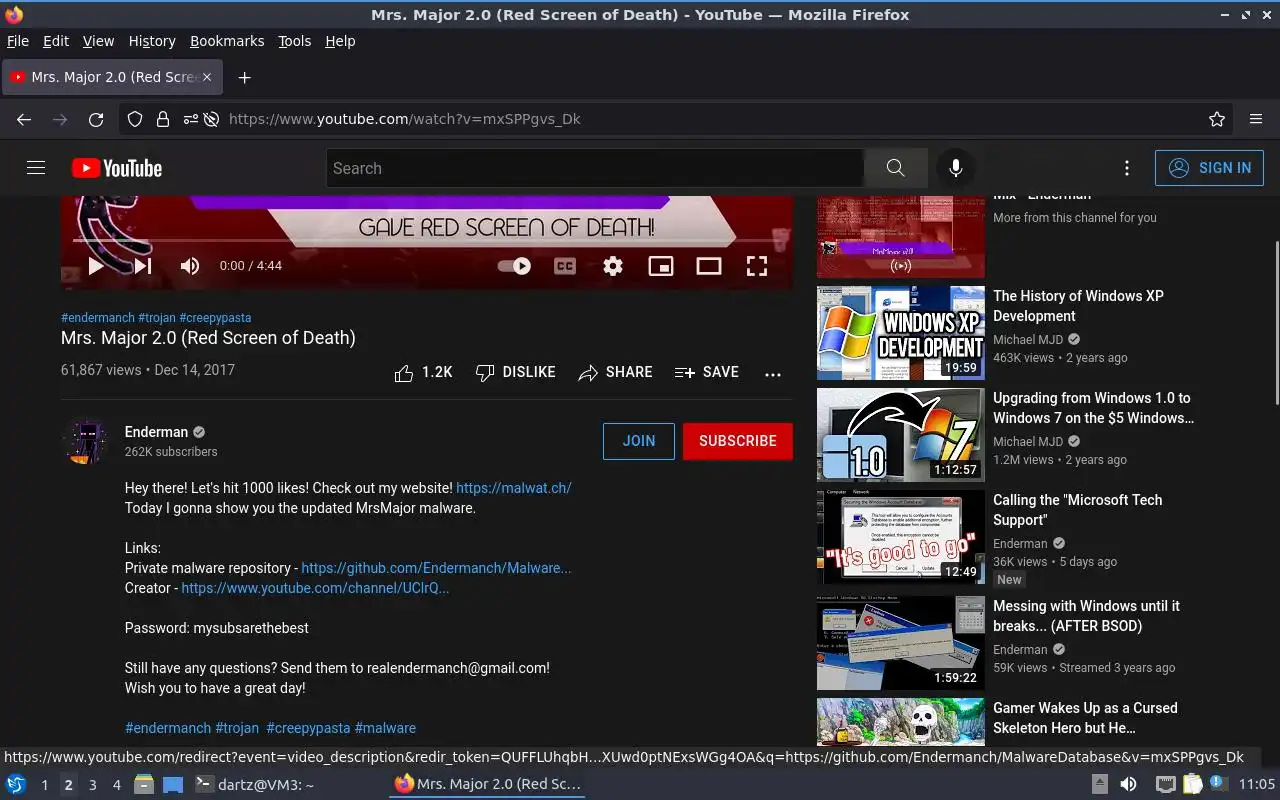Sign in to YouTube
The width and height of the screenshot is (1280, 800).
1209,168
